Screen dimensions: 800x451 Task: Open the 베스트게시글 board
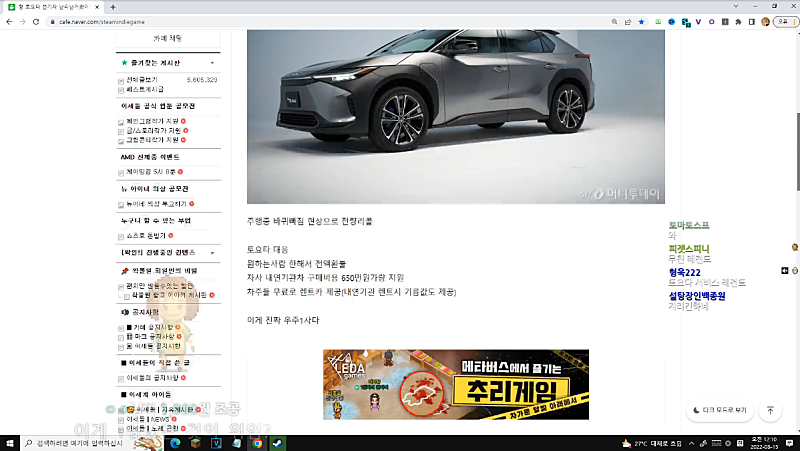click(145, 89)
